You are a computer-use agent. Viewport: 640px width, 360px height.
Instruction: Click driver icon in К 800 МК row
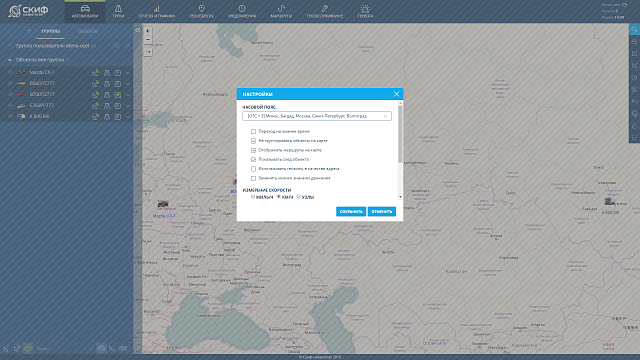click(x=107, y=117)
